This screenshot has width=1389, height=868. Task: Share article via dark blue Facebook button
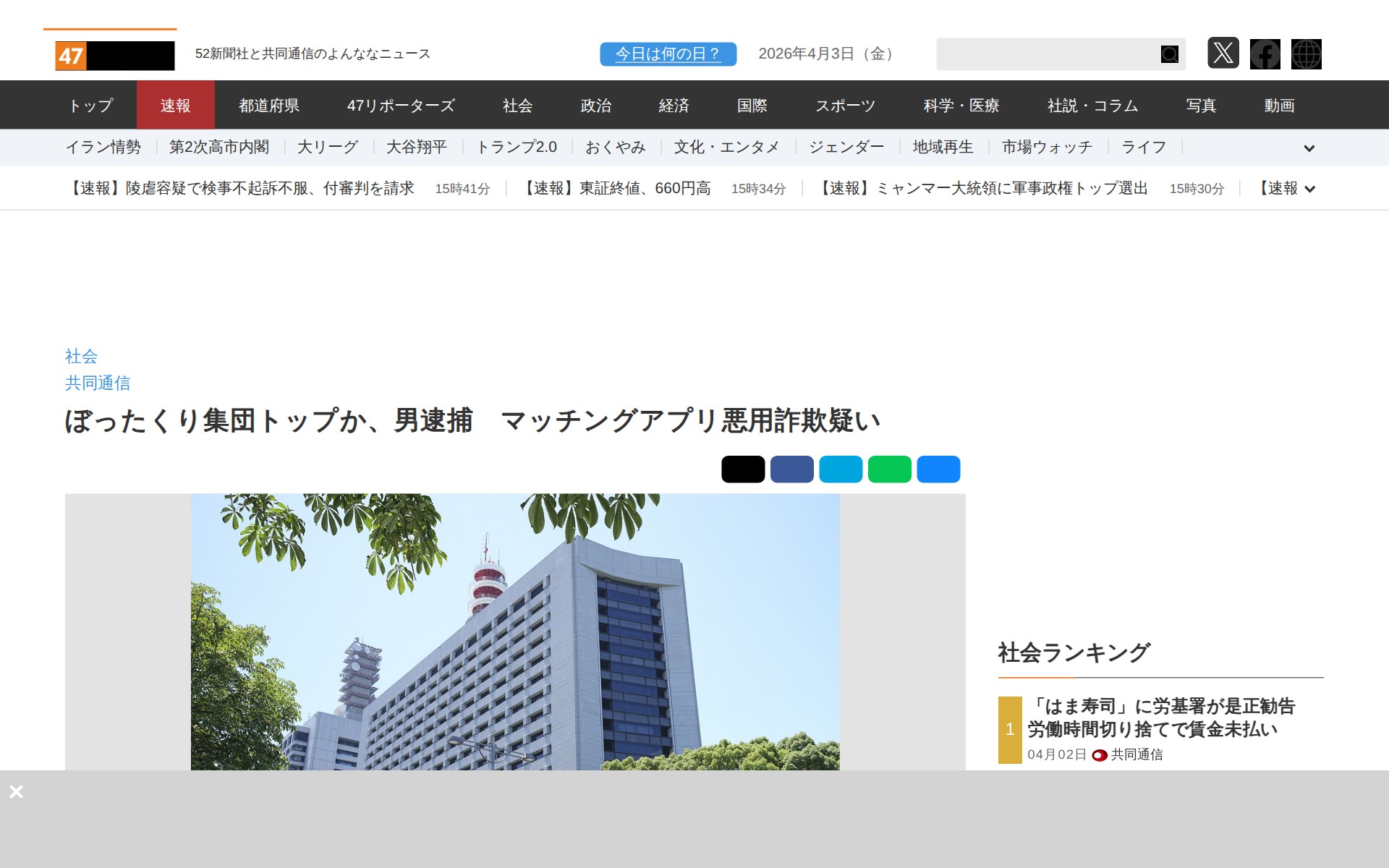click(x=791, y=469)
